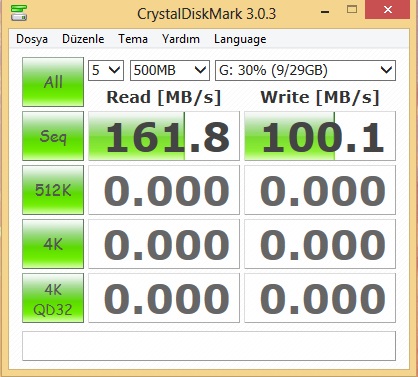418x377 pixels.
Task: Minimize the CrystalDiskMark window
Action: [325, 11]
